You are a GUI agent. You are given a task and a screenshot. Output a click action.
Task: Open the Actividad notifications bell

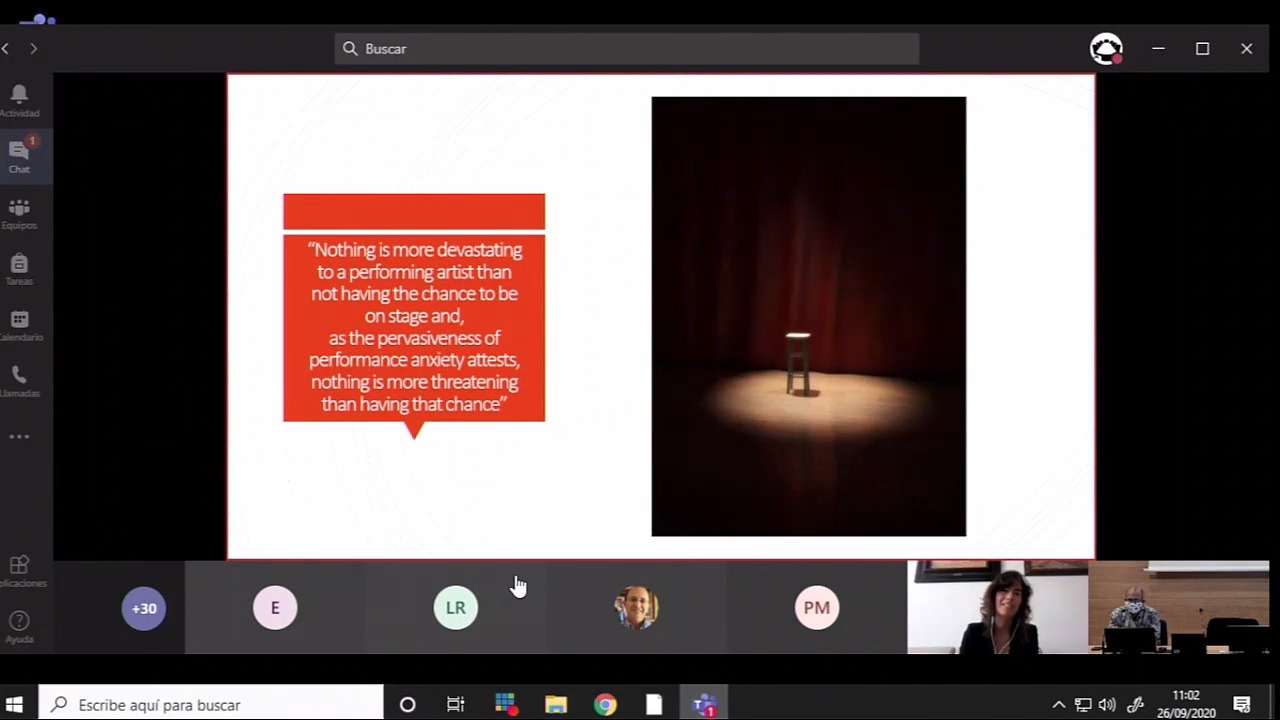(19, 99)
